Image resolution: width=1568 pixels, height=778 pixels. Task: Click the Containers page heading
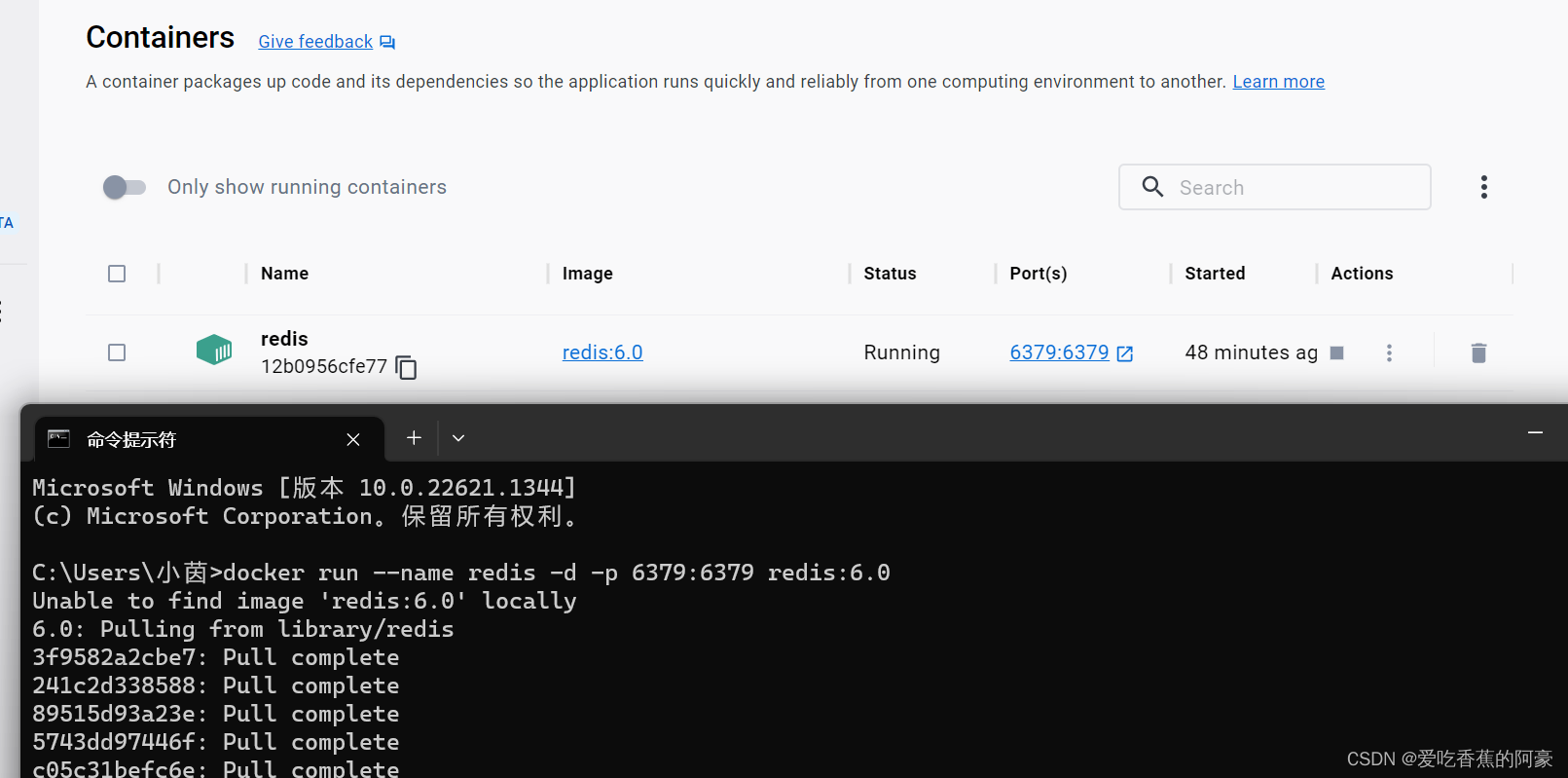[x=161, y=38]
